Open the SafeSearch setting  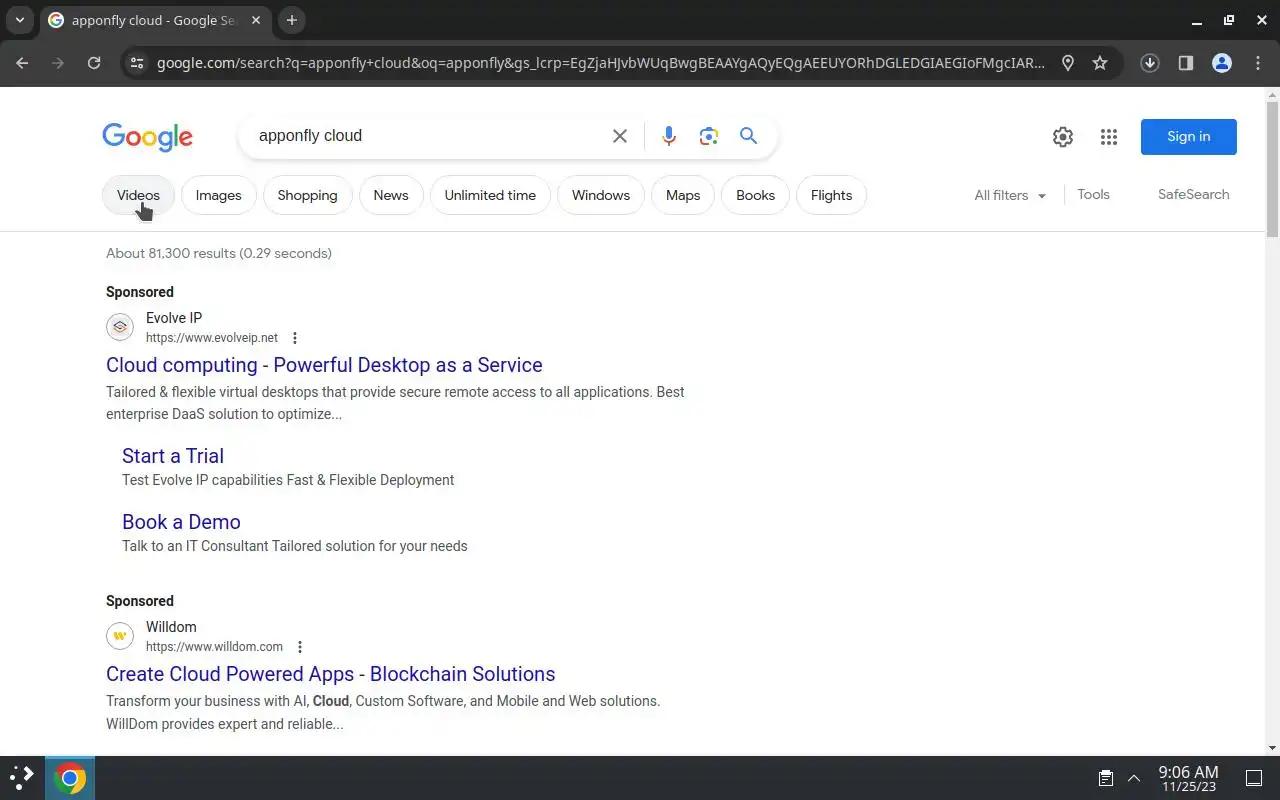pos(1193,195)
